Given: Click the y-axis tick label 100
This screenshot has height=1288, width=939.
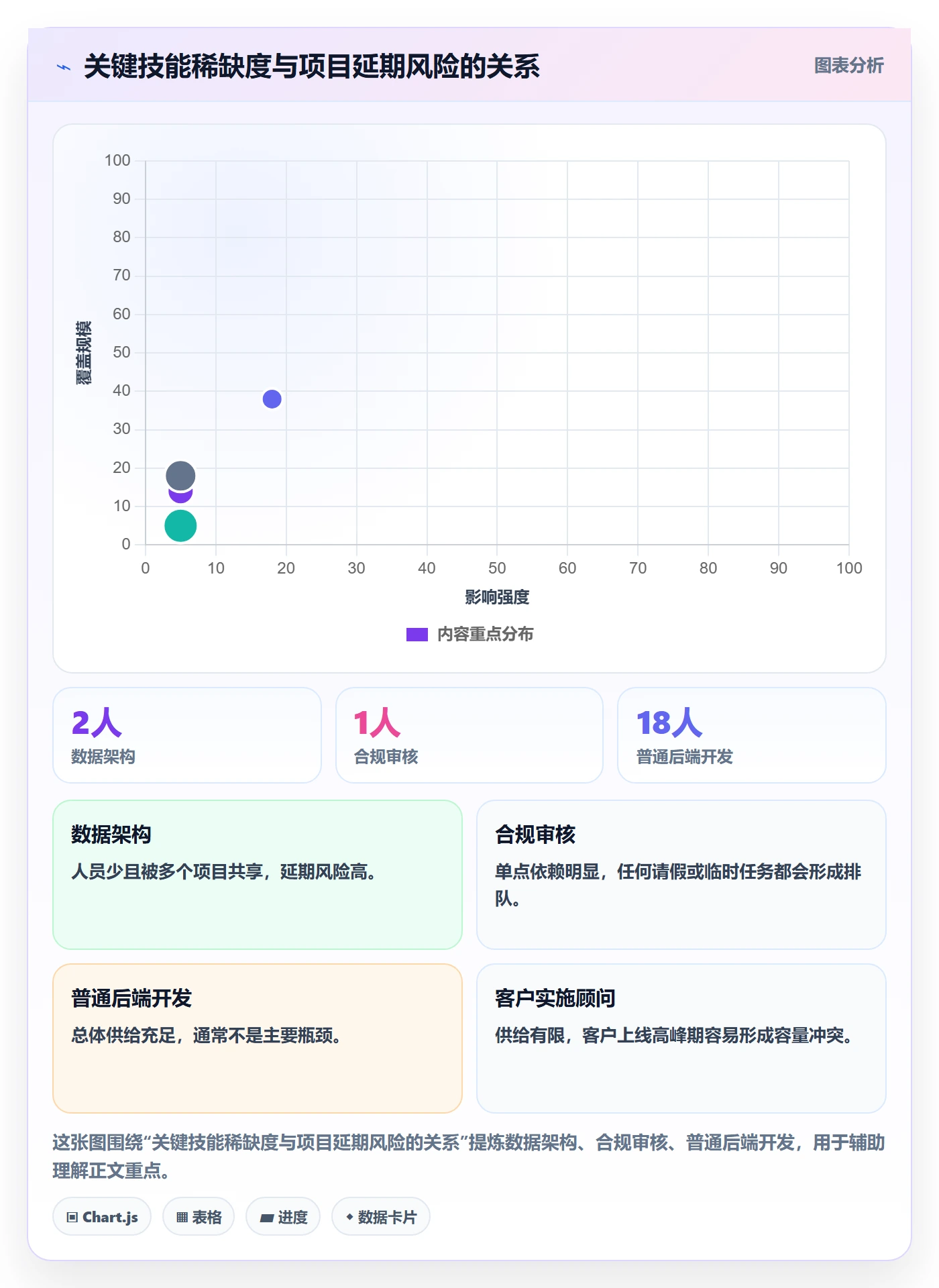Looking at the screenshot, I should (117, 160).
